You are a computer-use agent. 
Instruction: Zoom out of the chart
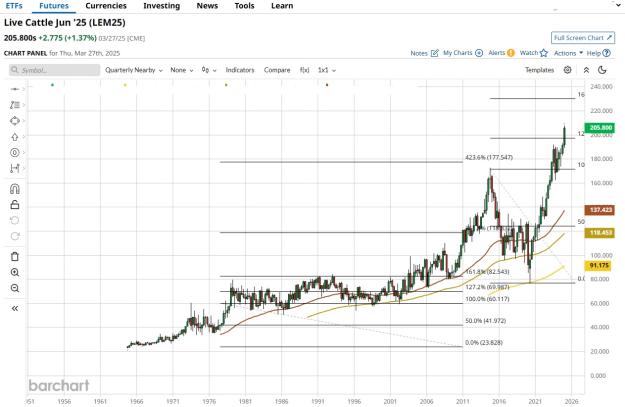(x=15, y=288)
